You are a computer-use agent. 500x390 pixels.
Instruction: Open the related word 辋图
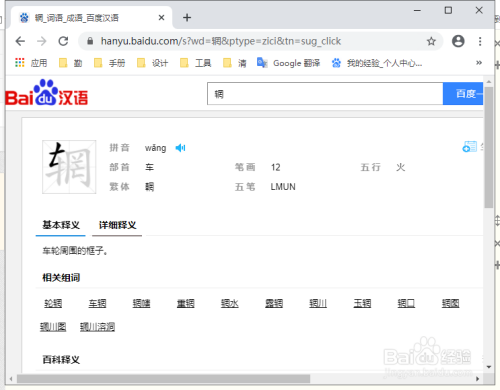[451, 303]
